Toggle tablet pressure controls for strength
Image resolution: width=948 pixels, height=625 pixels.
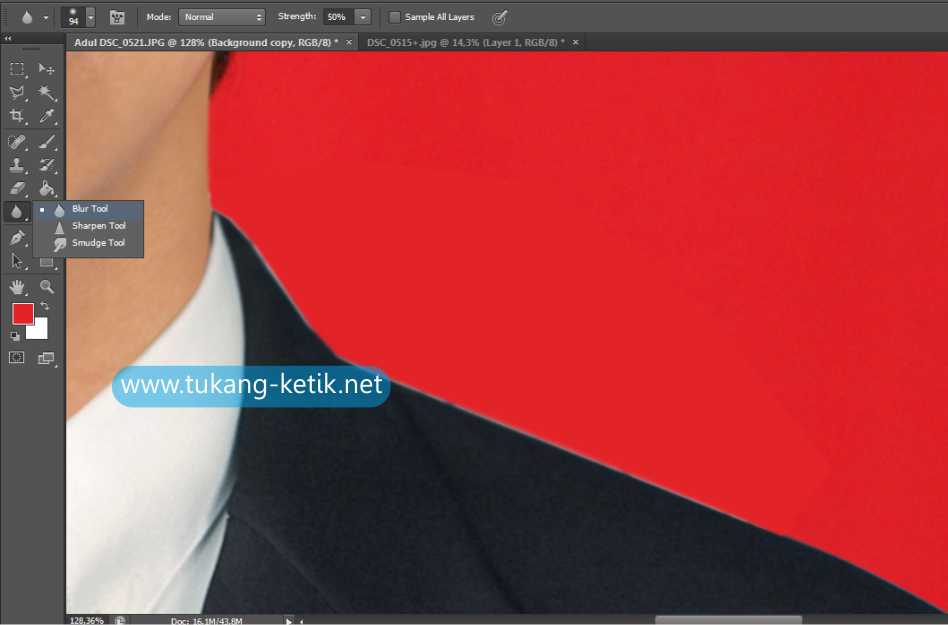pyautogui.click(x=498, y=16)
